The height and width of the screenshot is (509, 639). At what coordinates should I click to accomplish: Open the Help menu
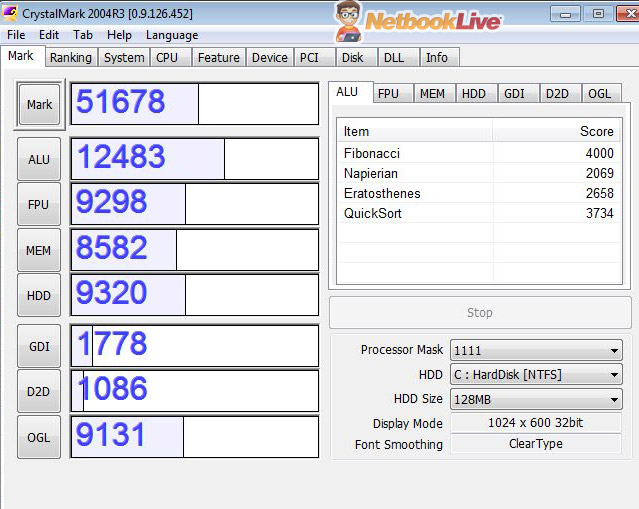[119, 35]
